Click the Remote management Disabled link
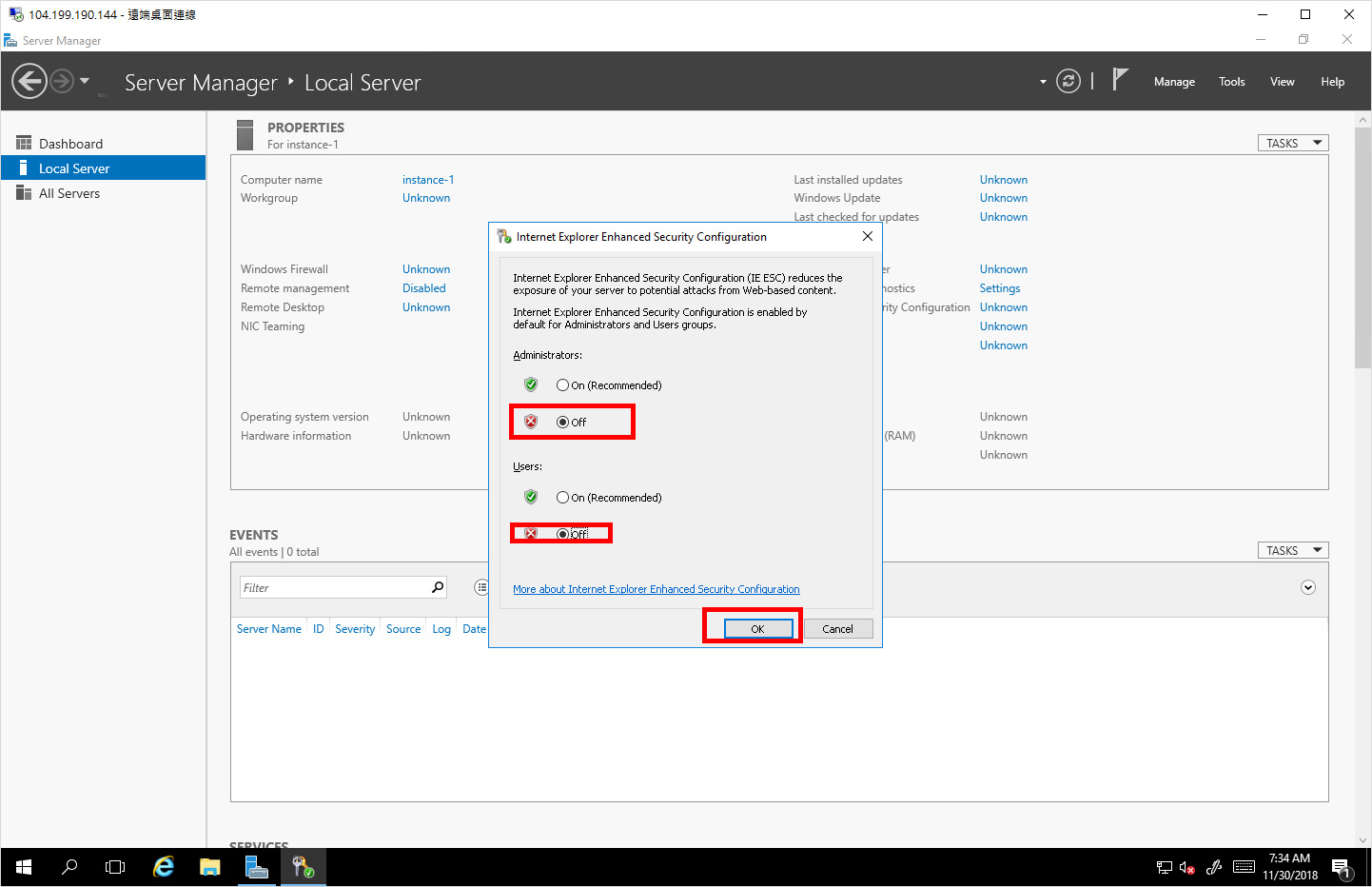The height and width of the screenshot is (887, 1372). coord(423,288)
